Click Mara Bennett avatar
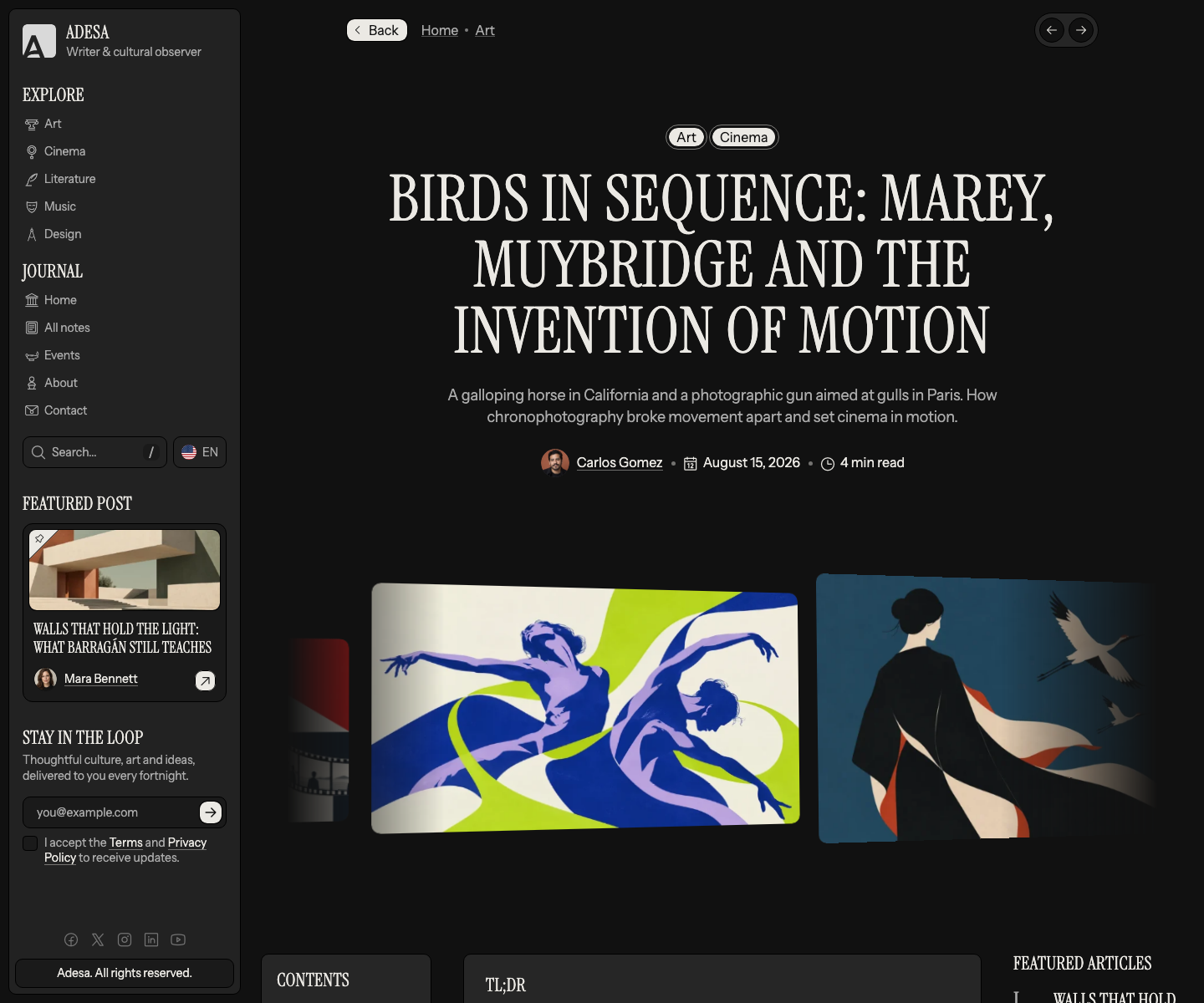Viewport: 1204px width, 1003px height. (45, 678)
